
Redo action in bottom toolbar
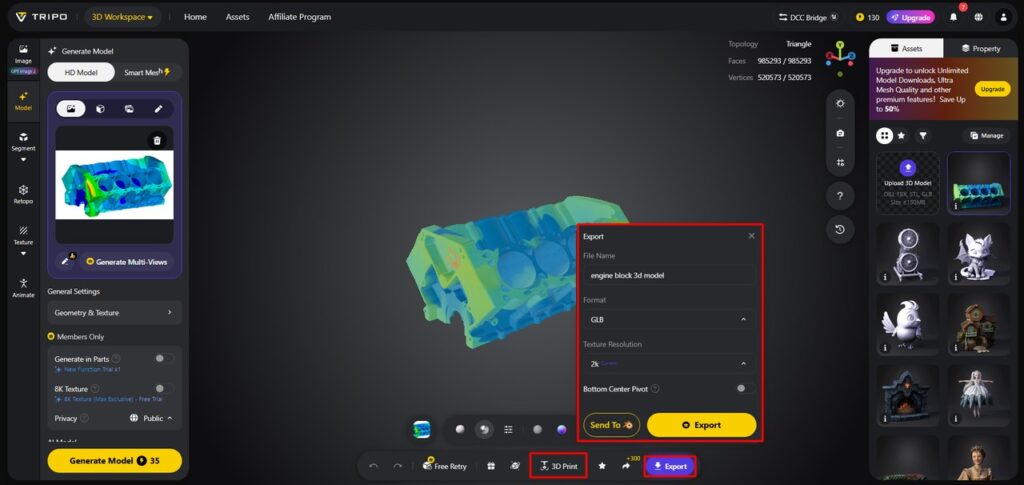(397, 466)
